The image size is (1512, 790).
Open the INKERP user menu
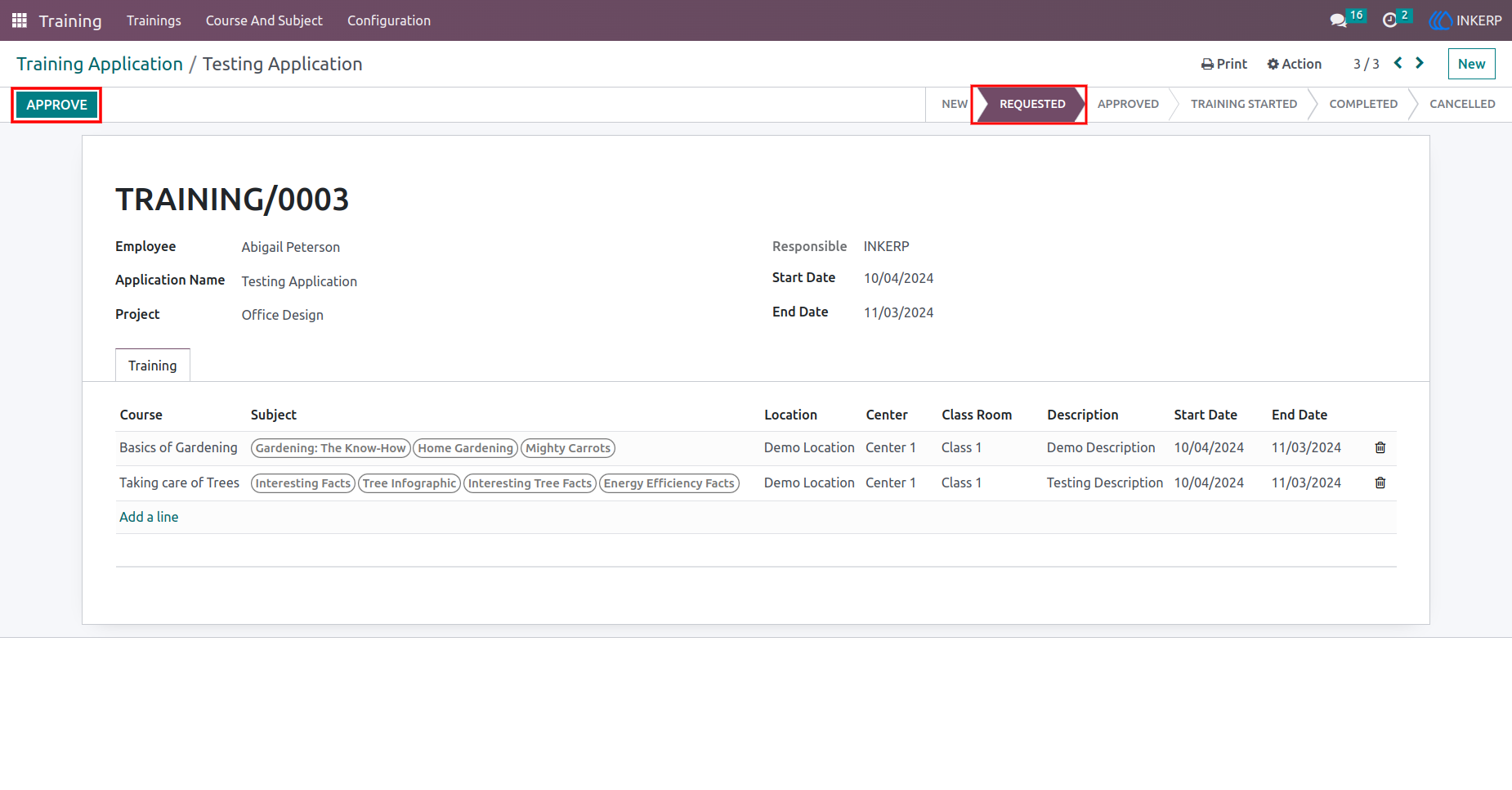pos(1465,20)
